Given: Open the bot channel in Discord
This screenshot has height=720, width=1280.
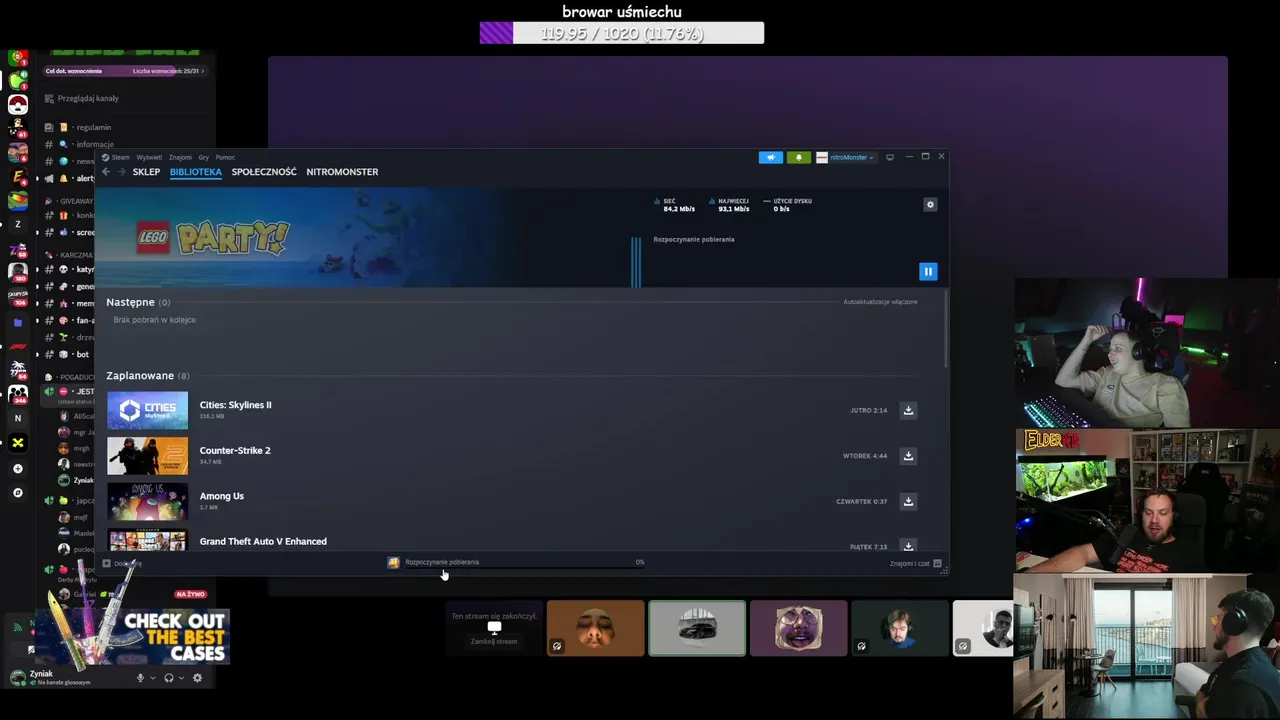Looking at the screenshot, I should [x=82, y=354].
